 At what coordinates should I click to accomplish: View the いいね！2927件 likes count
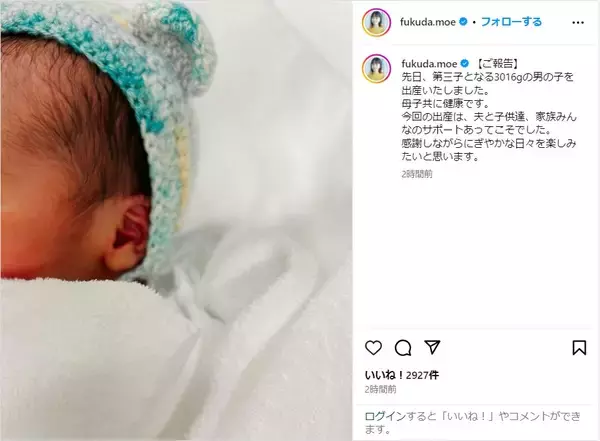[401, 375]
